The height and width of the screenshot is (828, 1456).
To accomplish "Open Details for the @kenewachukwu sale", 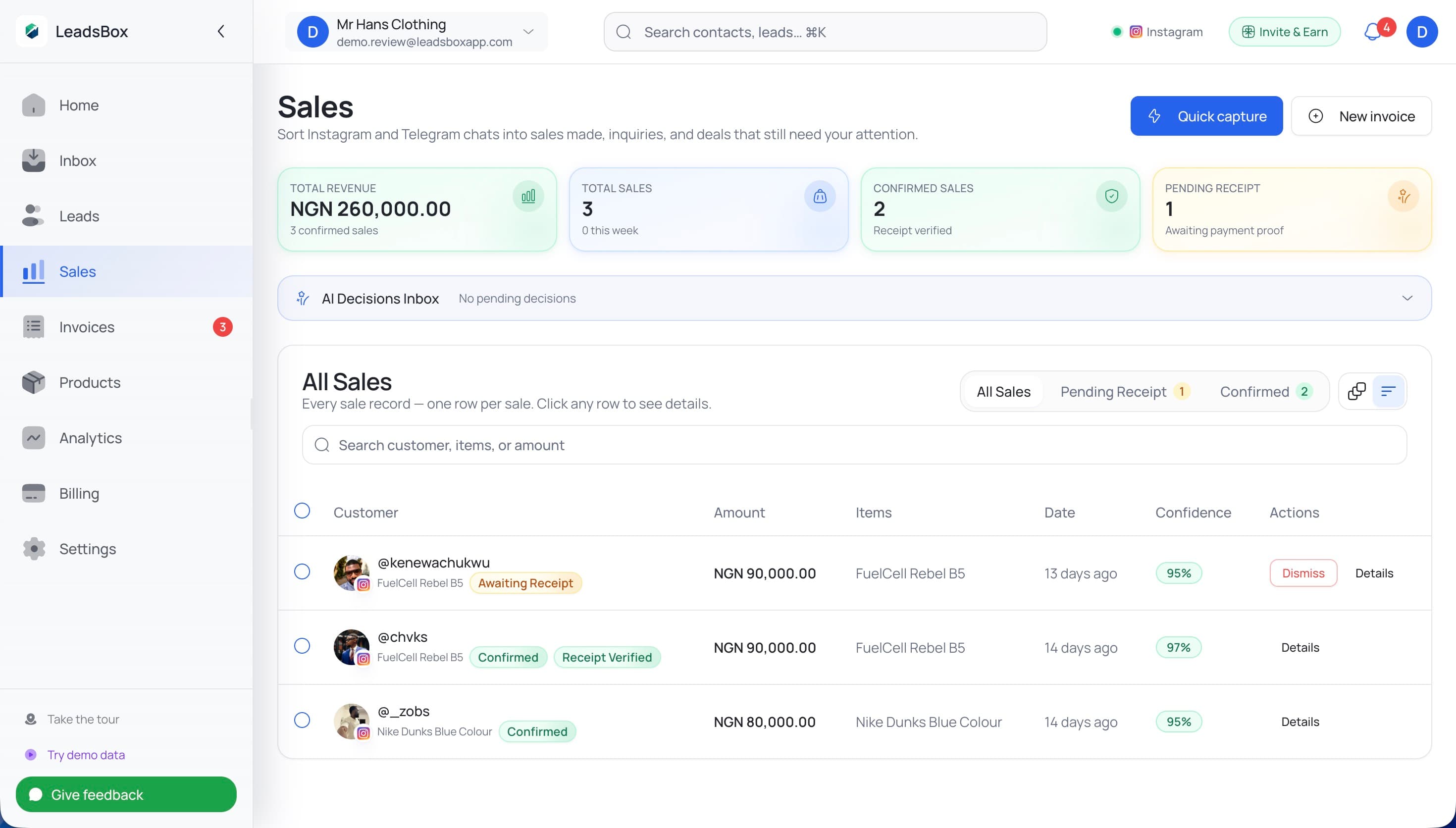I will click(1374, 573).
